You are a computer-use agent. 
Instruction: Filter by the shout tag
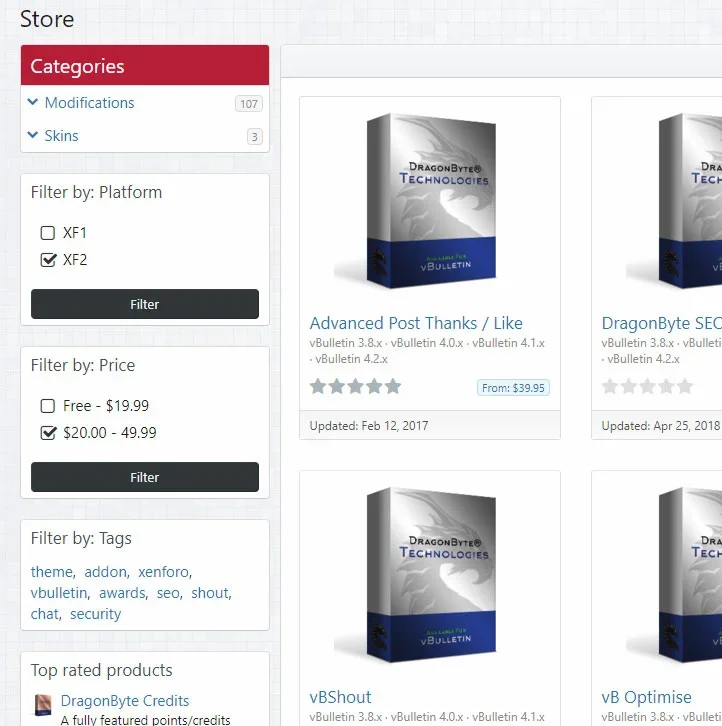pos(211,593)
